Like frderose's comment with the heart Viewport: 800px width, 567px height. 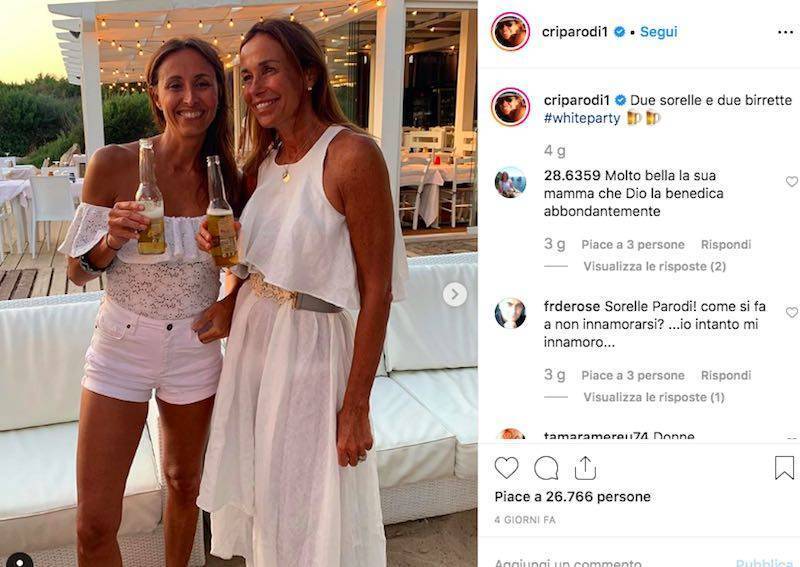(x=791, y=312)
